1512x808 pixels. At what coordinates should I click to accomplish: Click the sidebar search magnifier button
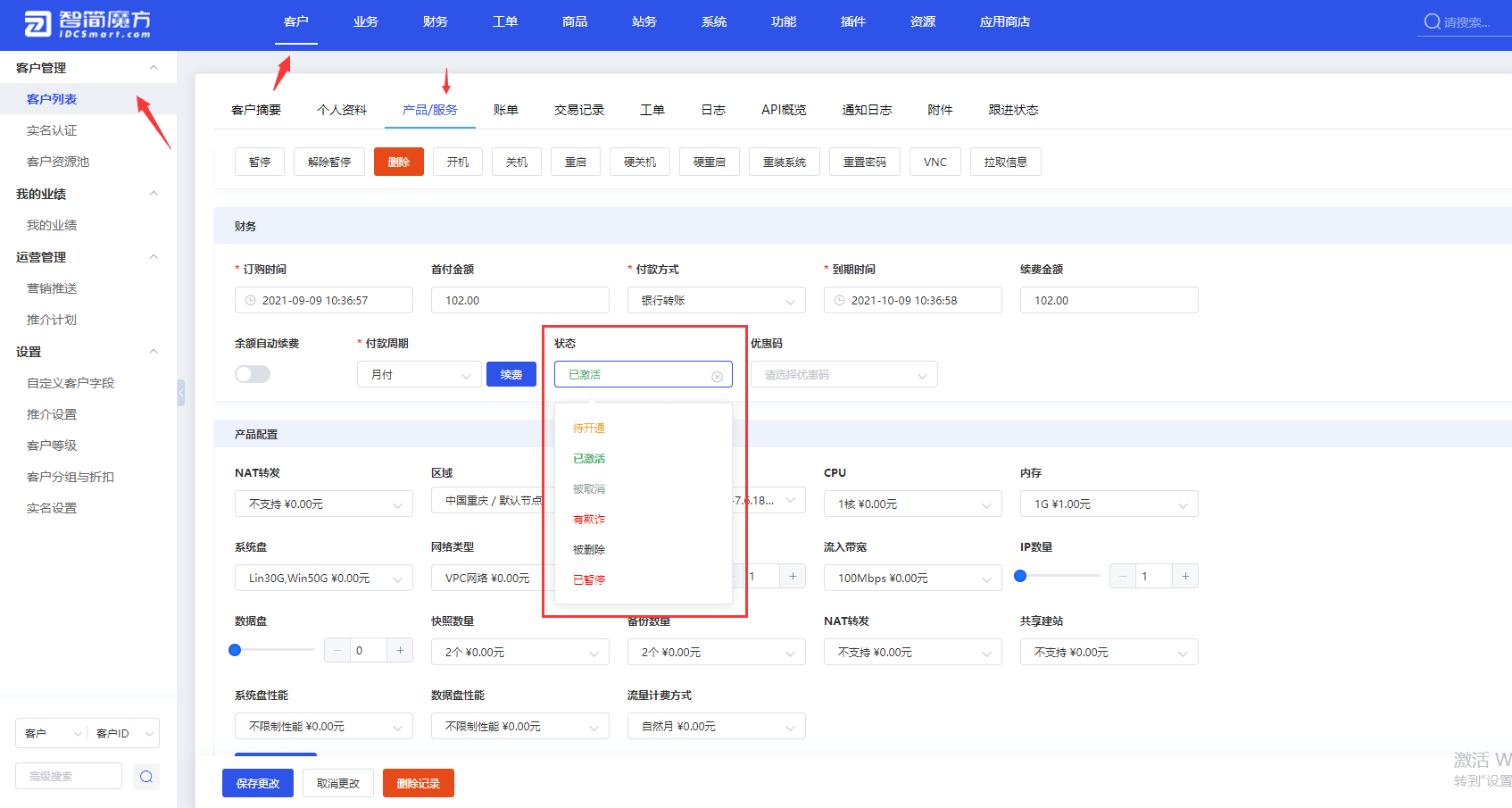146,777
